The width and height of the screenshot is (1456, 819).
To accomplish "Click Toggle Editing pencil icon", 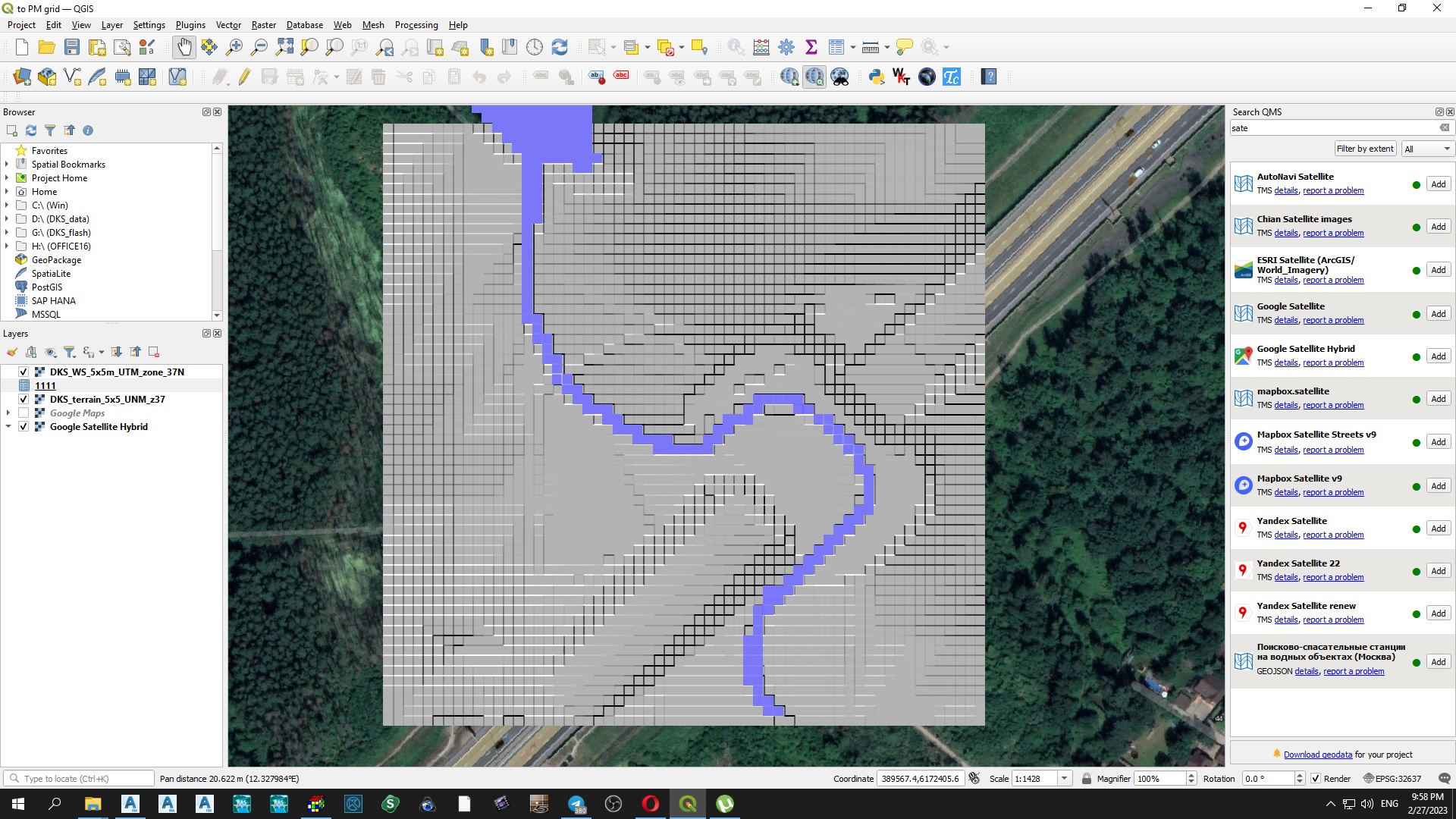I will tap(244, 77).
